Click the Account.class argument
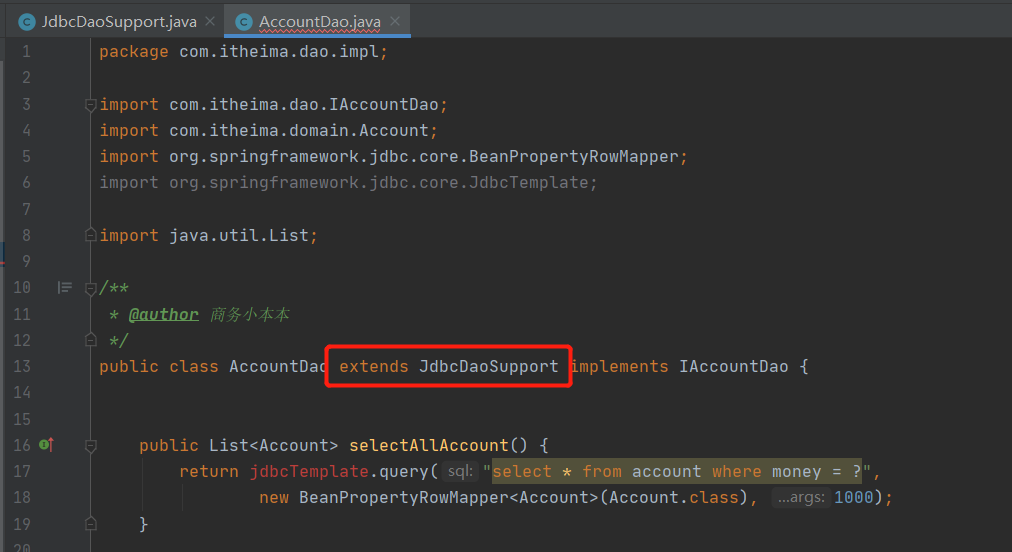 [x=674, y=498]
